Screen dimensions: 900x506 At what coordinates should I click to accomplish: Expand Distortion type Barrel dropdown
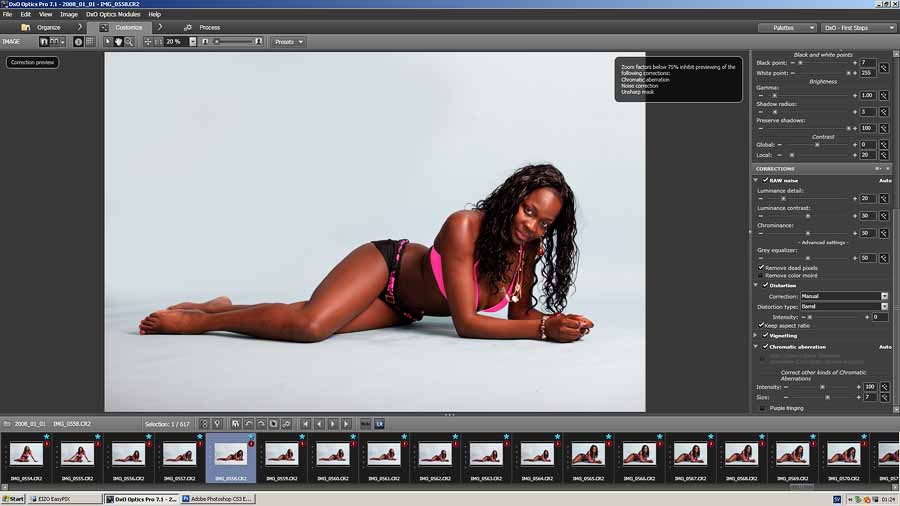tap(884, 306)
